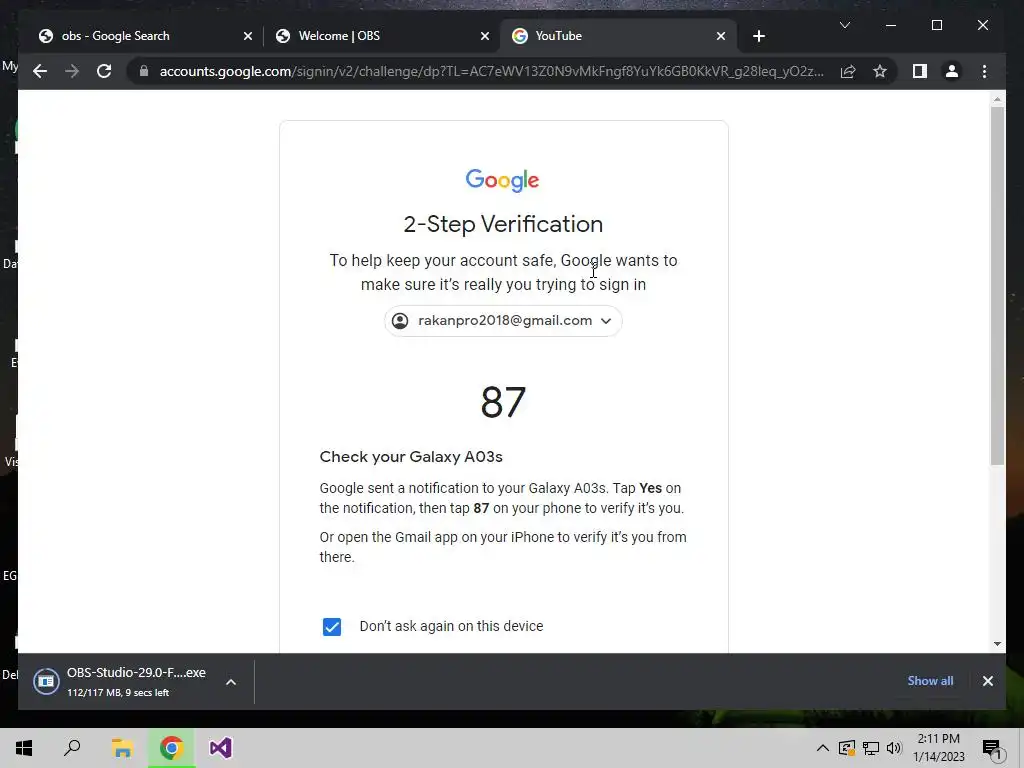Click the browser forward arrow

coord(72,71)
